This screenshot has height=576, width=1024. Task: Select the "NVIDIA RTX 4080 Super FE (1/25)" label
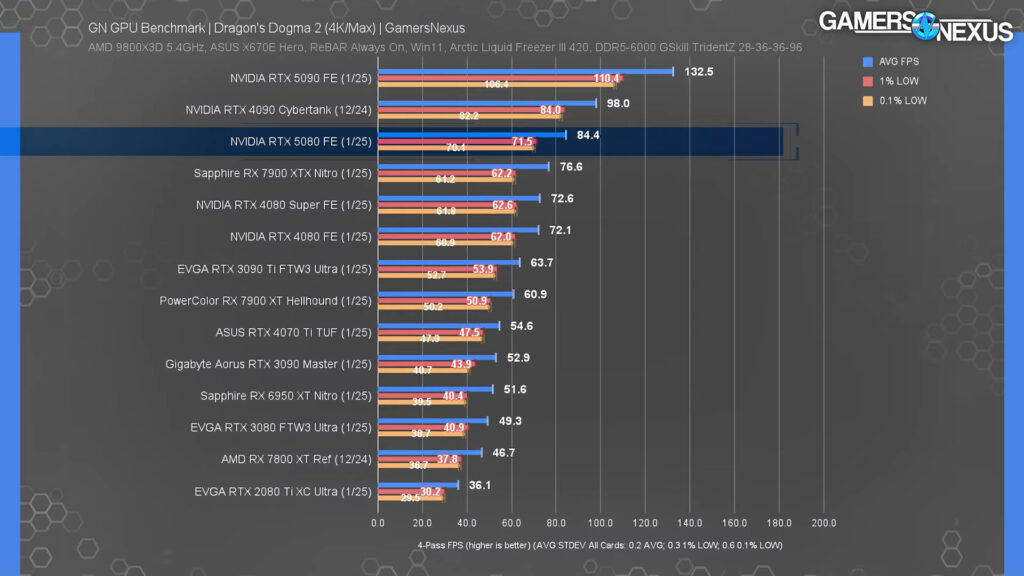point(283,205)
